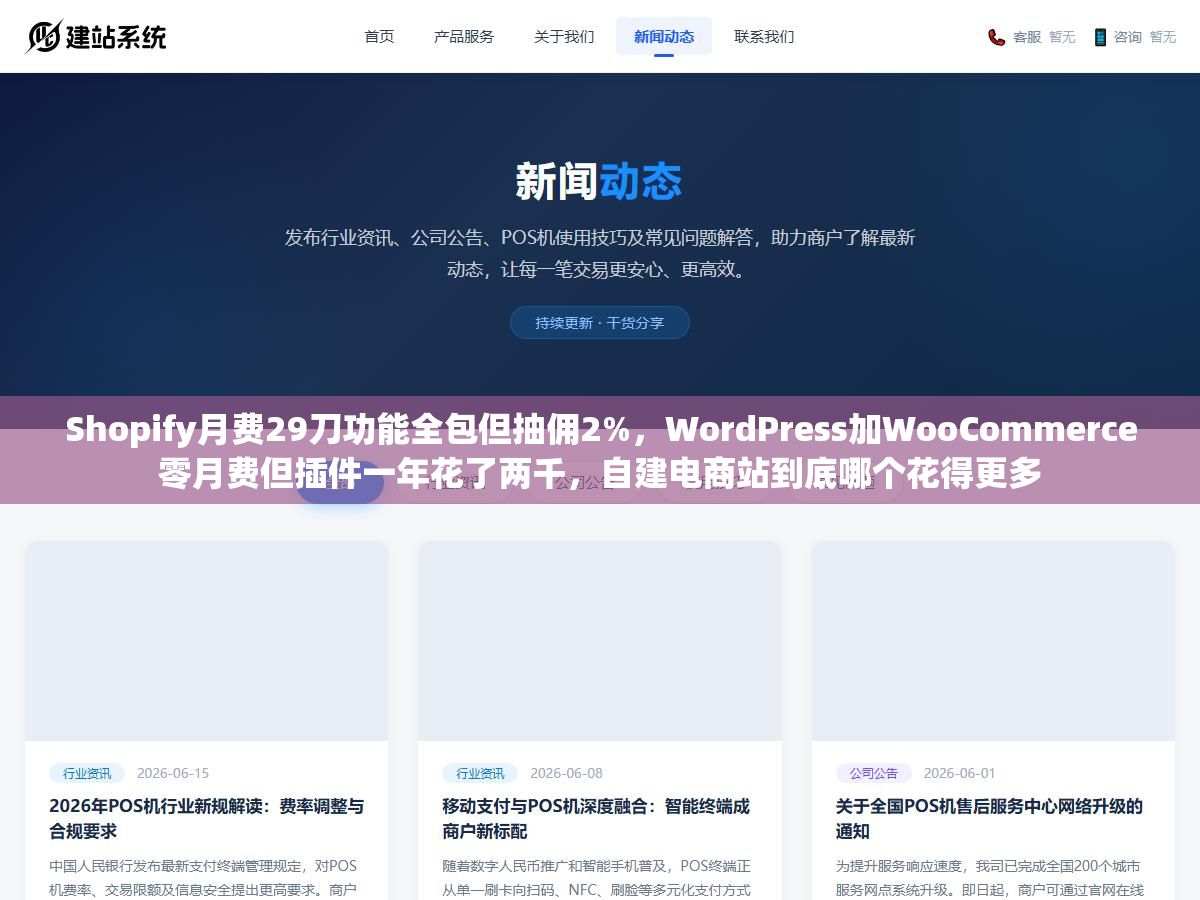Screen dimensions: 1200x900
Task: Open the thumbnail of the 售后服务中心网络升级 card
Action: pos(993,641)
